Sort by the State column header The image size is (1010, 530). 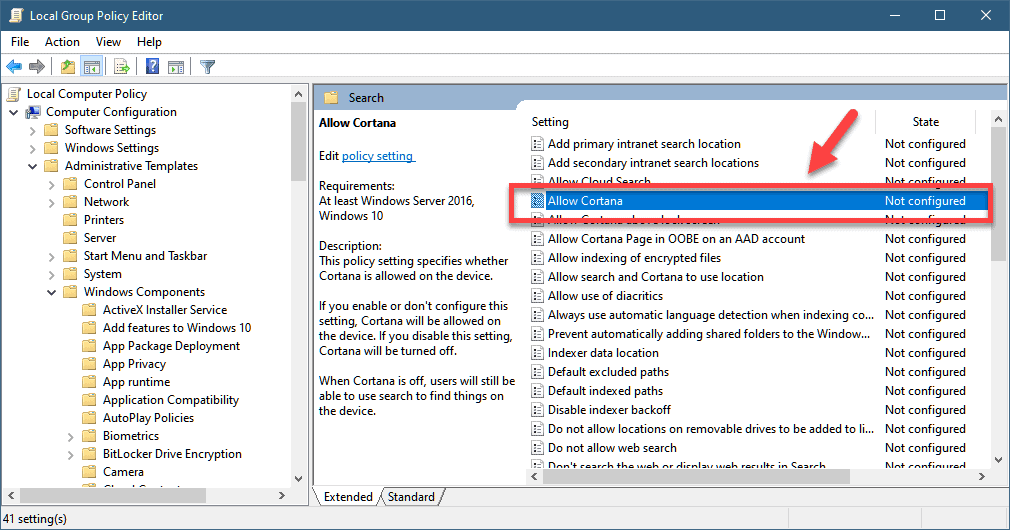(926, 122)
